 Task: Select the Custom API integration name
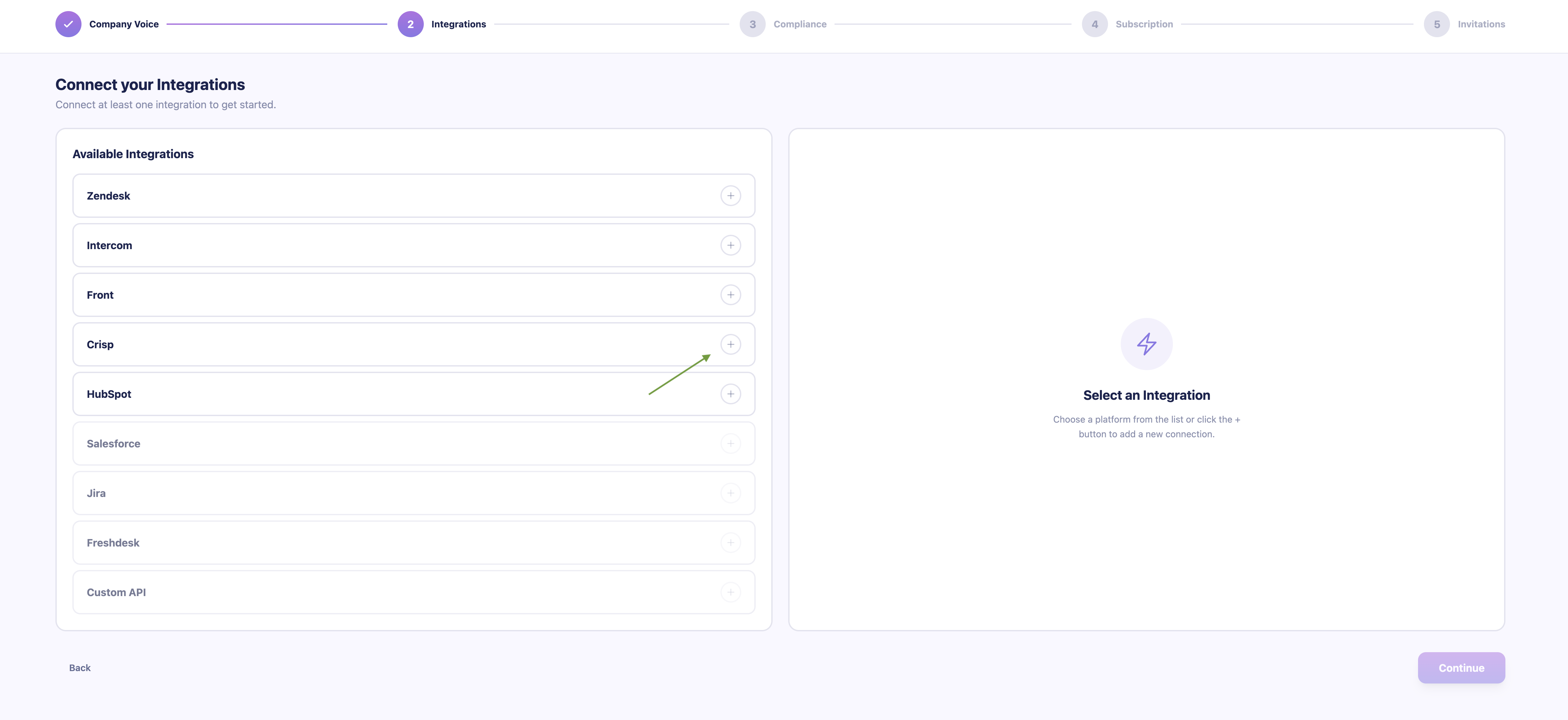pyautogui.click(x=116, y=592)
